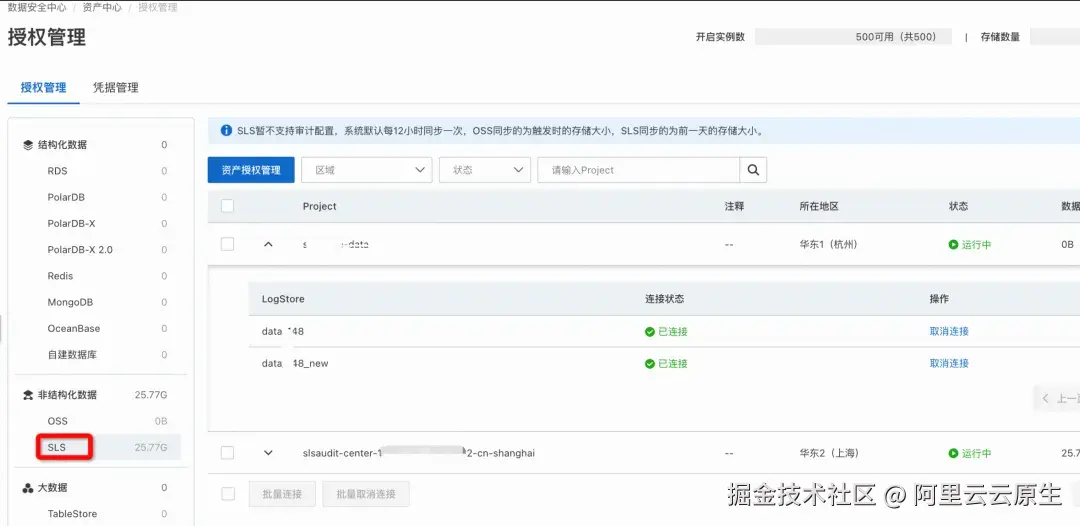This screenshot has width=1080, height=526.
Task: Select TableStore in the sidebar
Action: click(x=72, y=514)
